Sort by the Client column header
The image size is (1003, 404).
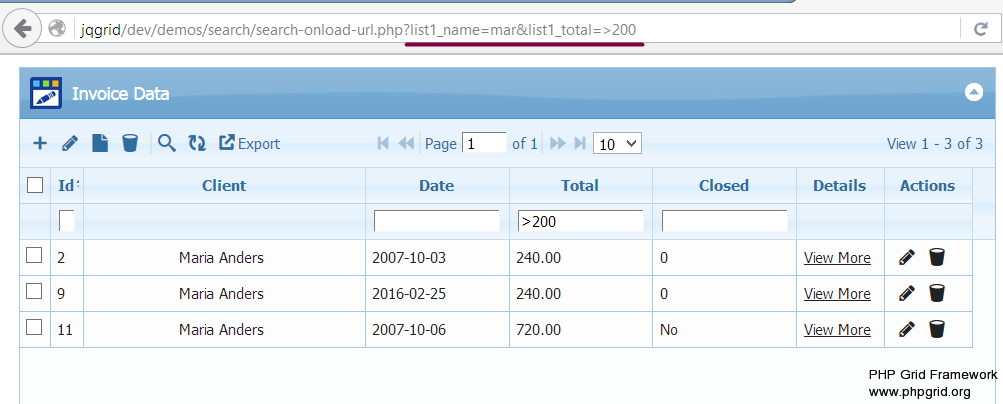tap(224, 185)
